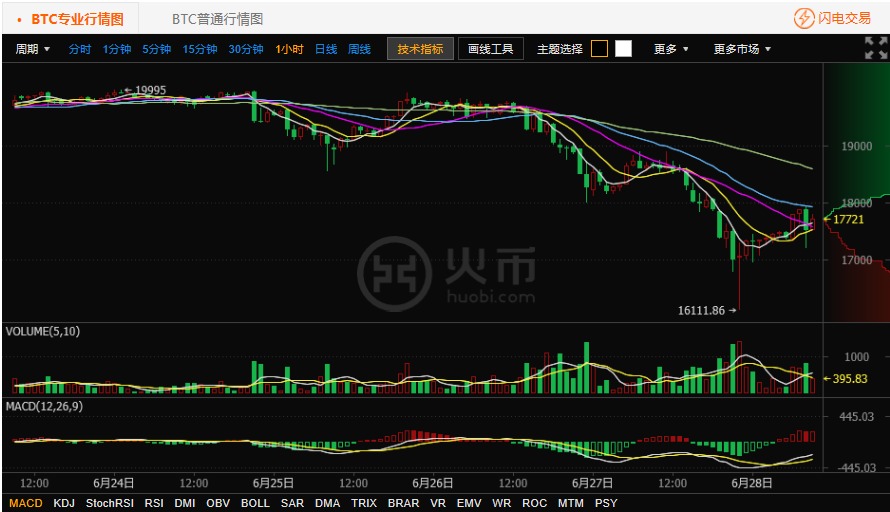This screenshot has height=512, width=890.
Task: Click the 17000 price axis label
Action: point(857,260)
